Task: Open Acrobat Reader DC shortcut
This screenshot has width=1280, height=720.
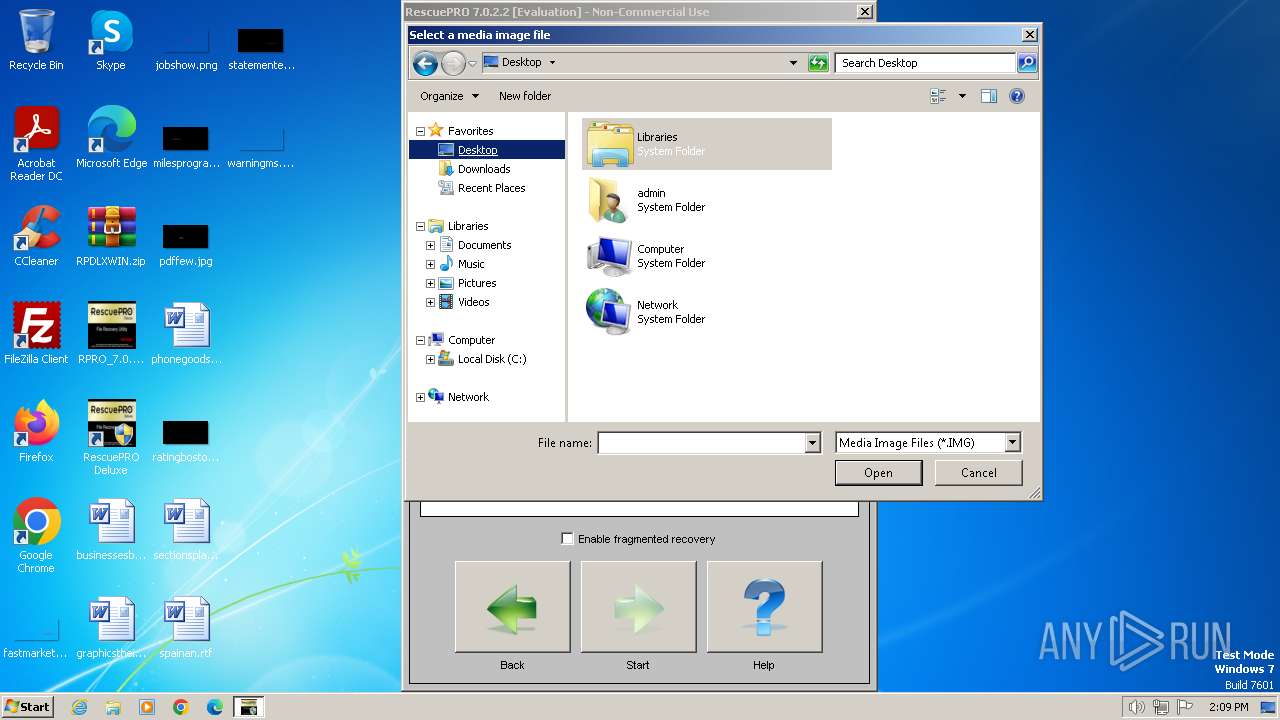Action: (36, 144)
